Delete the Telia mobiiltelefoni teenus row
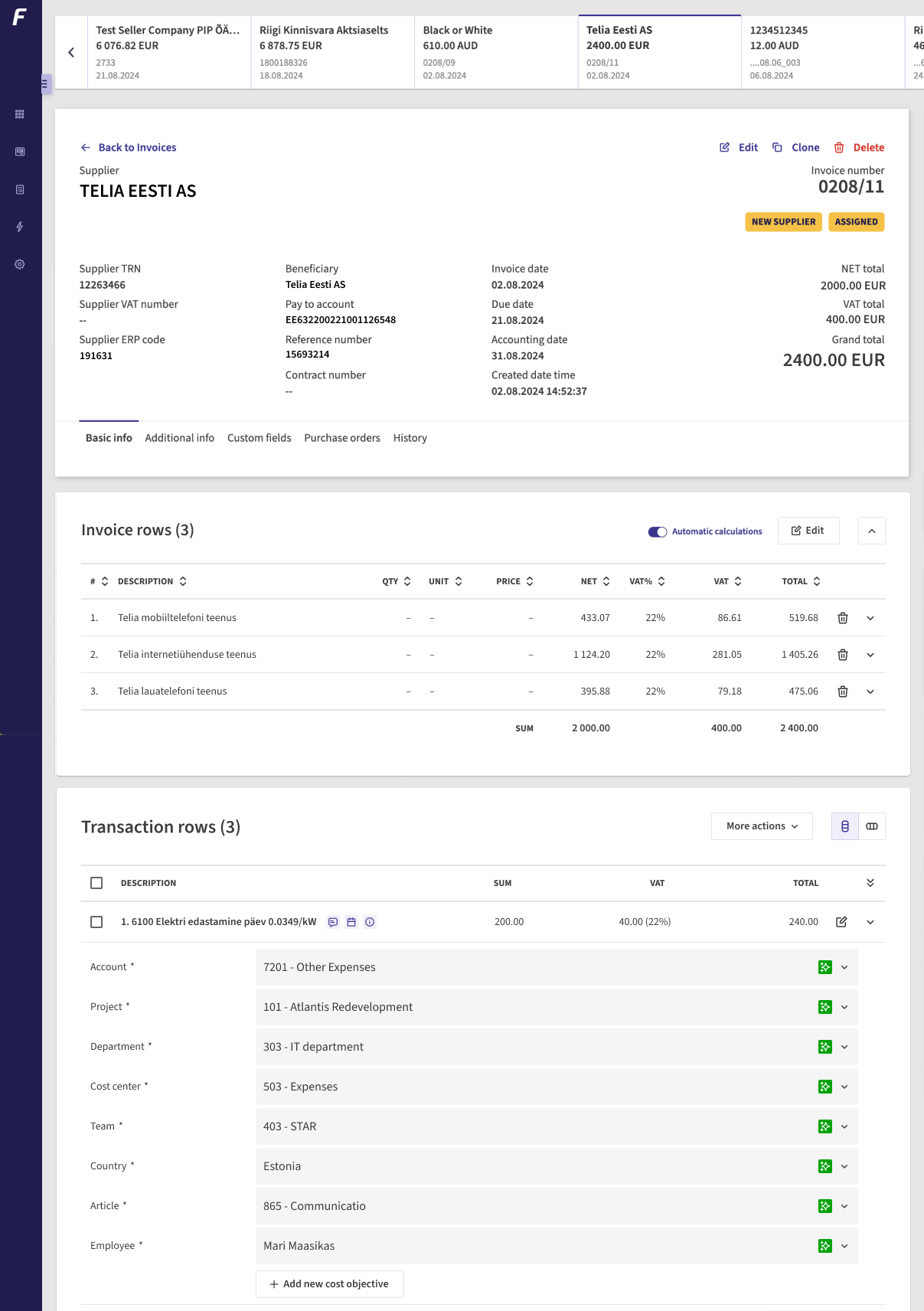The width and height of the screenshot is (924, 1311). pos(843,618)
